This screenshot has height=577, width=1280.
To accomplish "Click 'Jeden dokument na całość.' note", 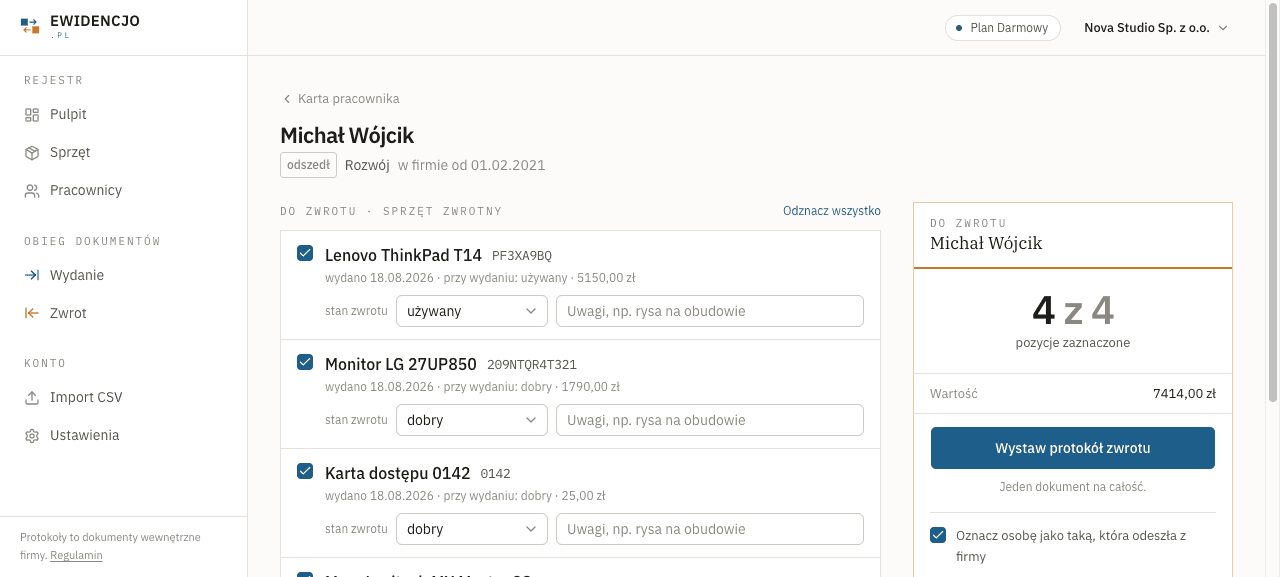I will click(x=1073, y=487).
